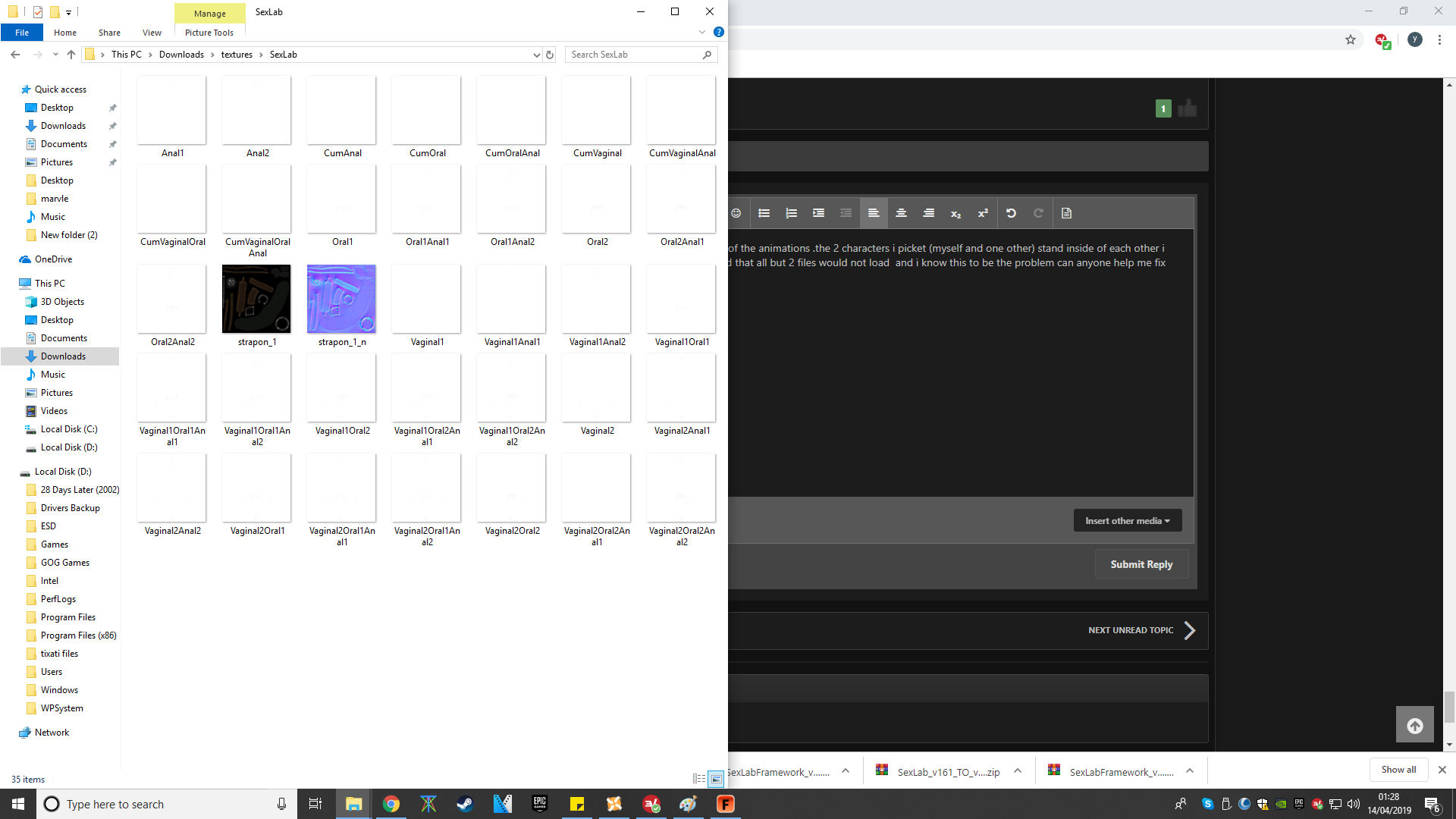Viewport: 1456px width, 819px height.
Task: Open Task View on taskbar
Action: point(315,804)
